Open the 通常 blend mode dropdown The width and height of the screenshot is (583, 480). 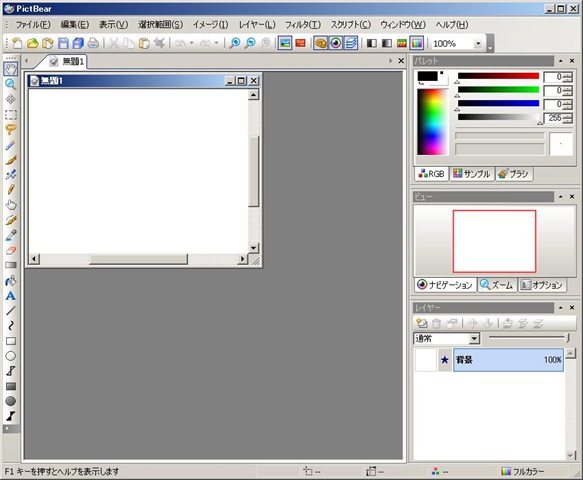tap(474, 339)
